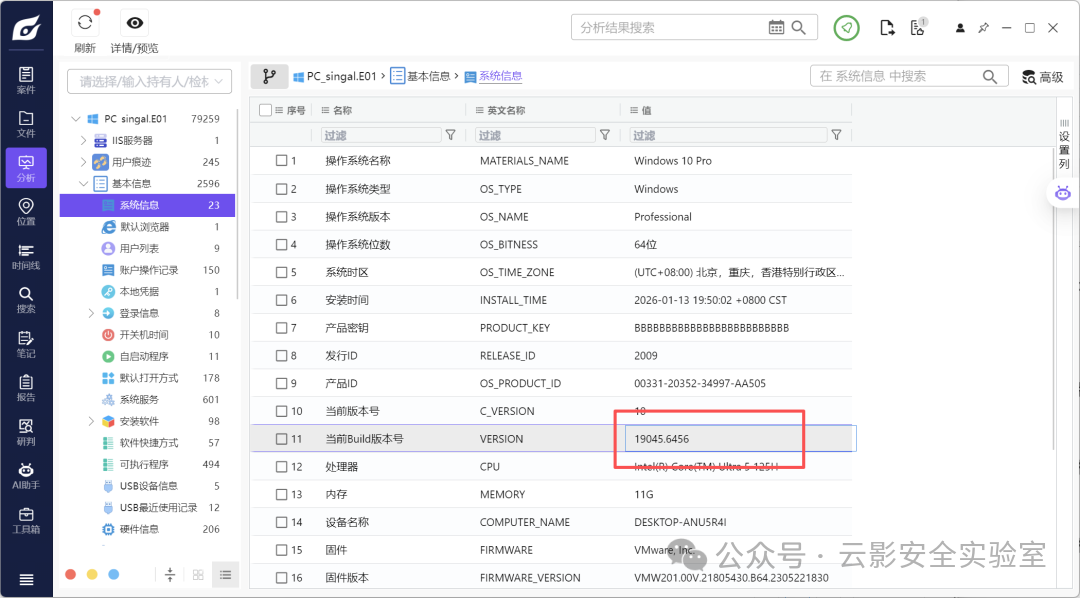1080x598 pixels.
Task: Open the 工具箱 toolbox icon
Action: [x=26, y=521]
